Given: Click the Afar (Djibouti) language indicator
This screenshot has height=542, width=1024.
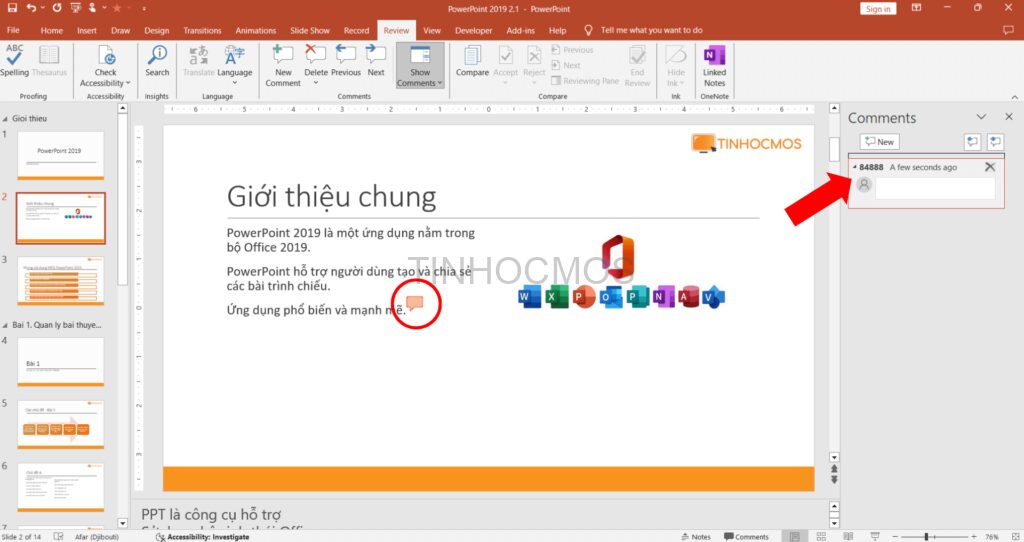Looking at the screenshot, I should [99, 537].
